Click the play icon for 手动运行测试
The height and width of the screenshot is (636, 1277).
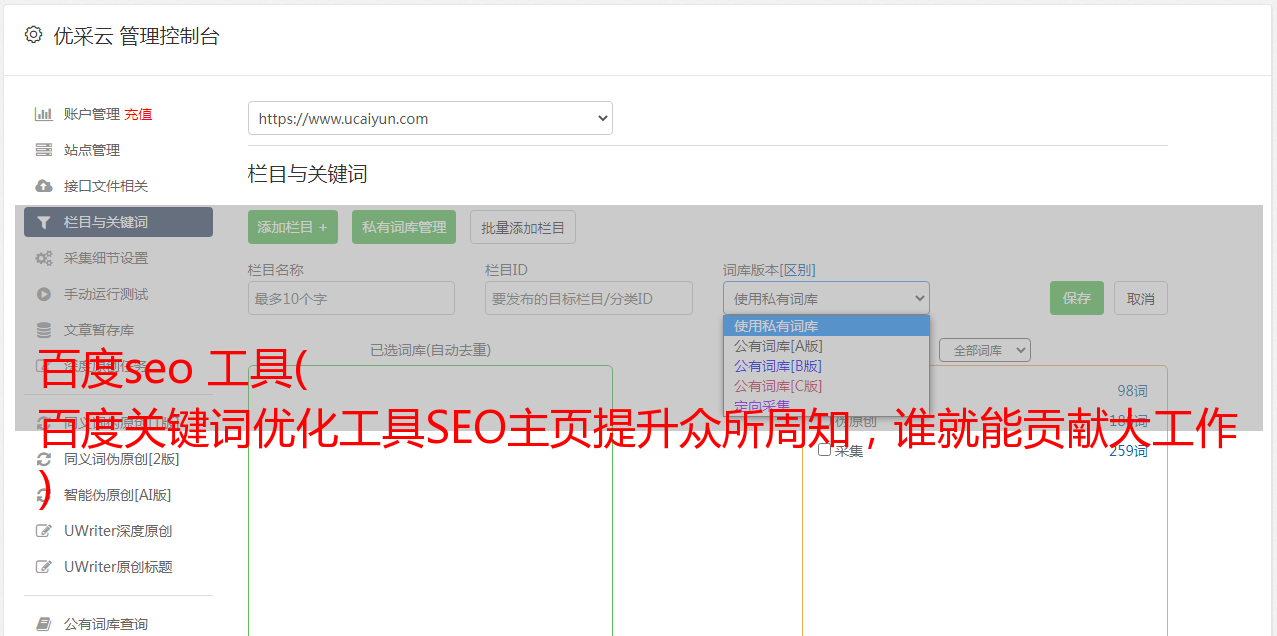(44, 294)
